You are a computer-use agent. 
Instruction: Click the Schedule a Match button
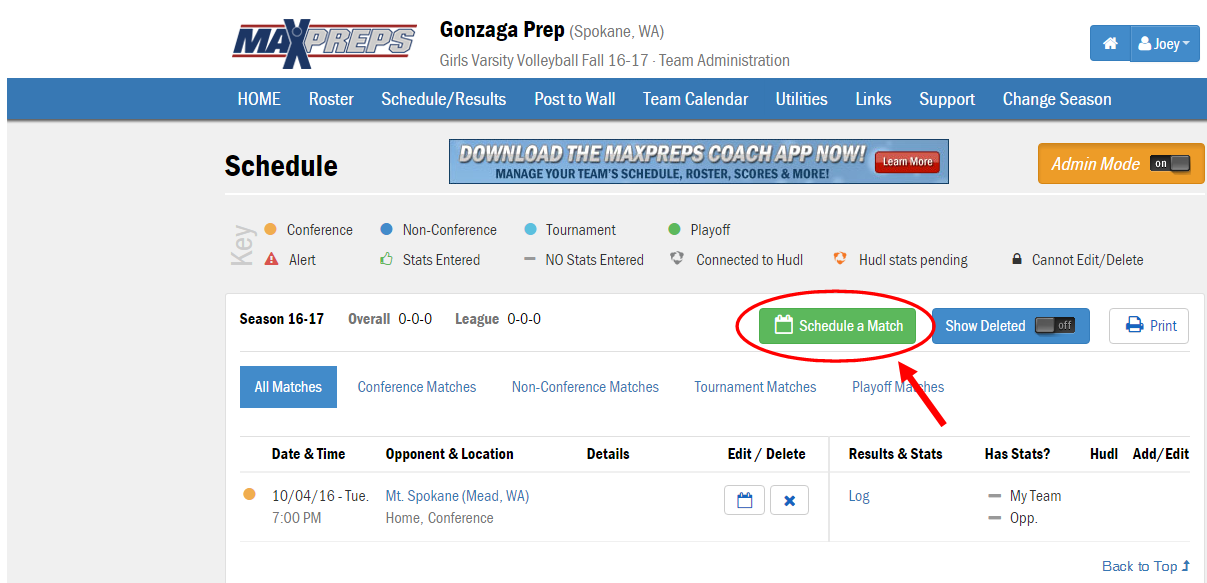point(838,326)
